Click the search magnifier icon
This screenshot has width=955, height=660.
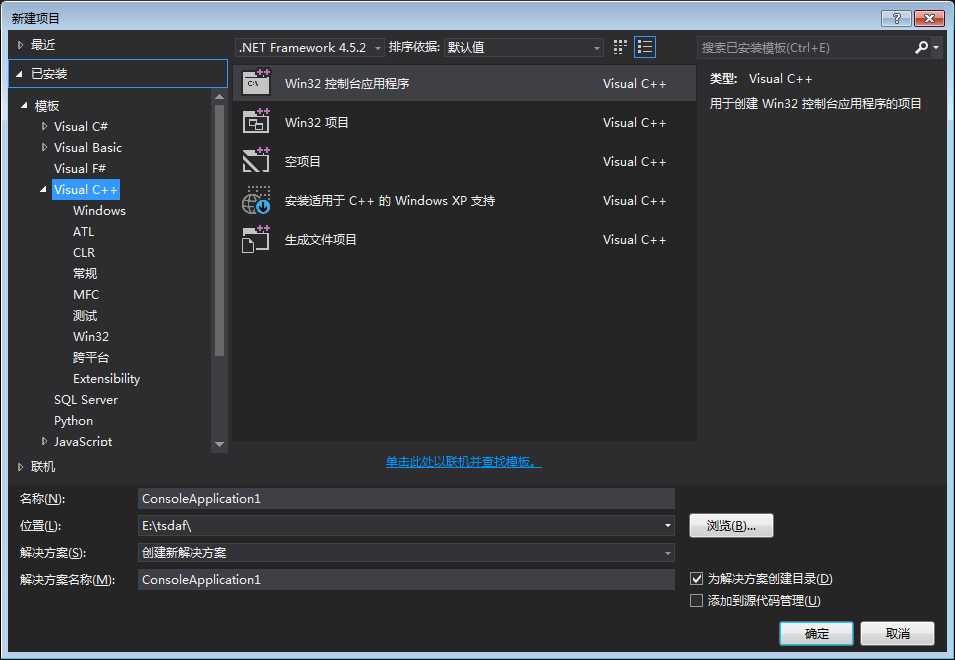point(922,47)
